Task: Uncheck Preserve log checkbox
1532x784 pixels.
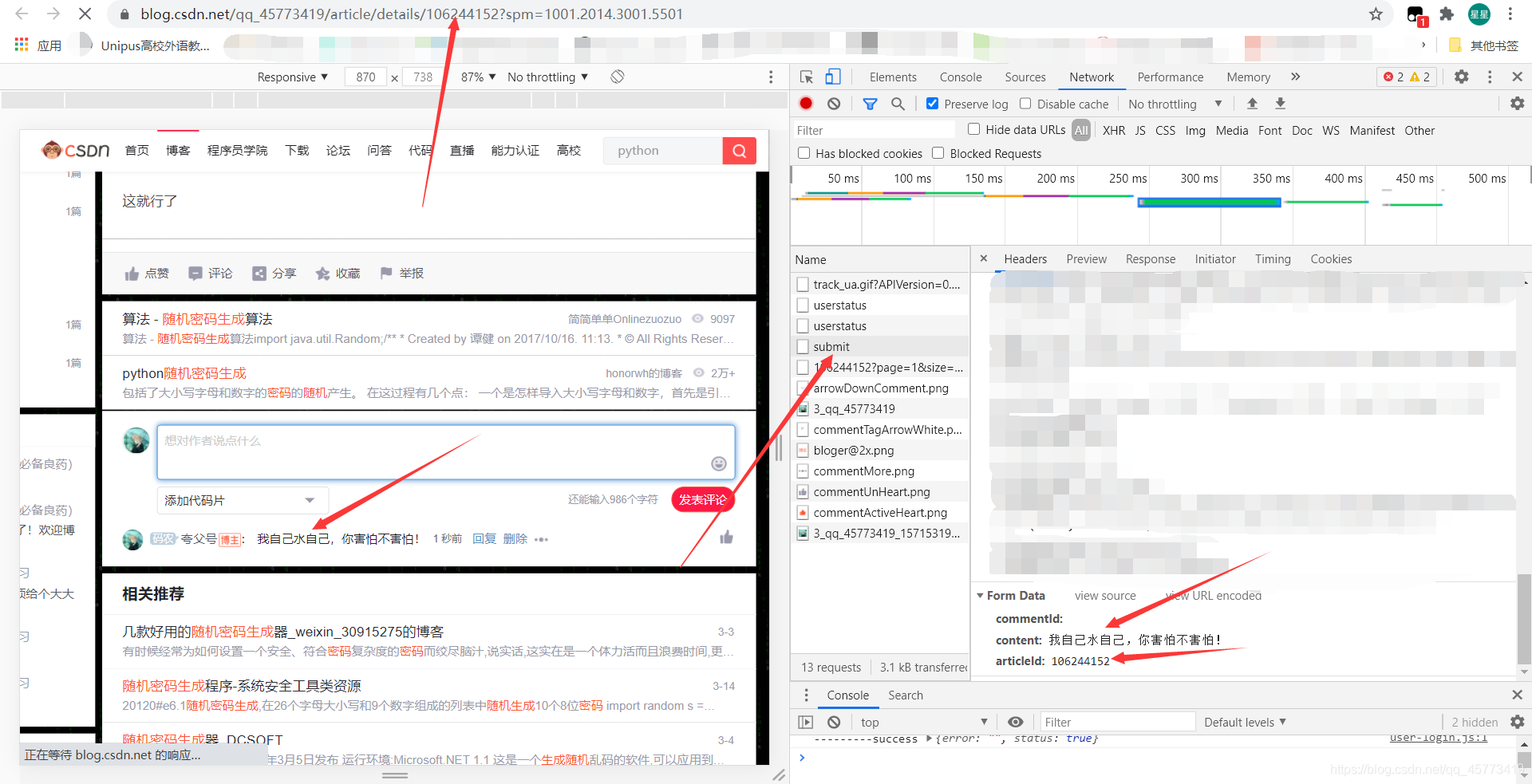Action: point(932,104)
